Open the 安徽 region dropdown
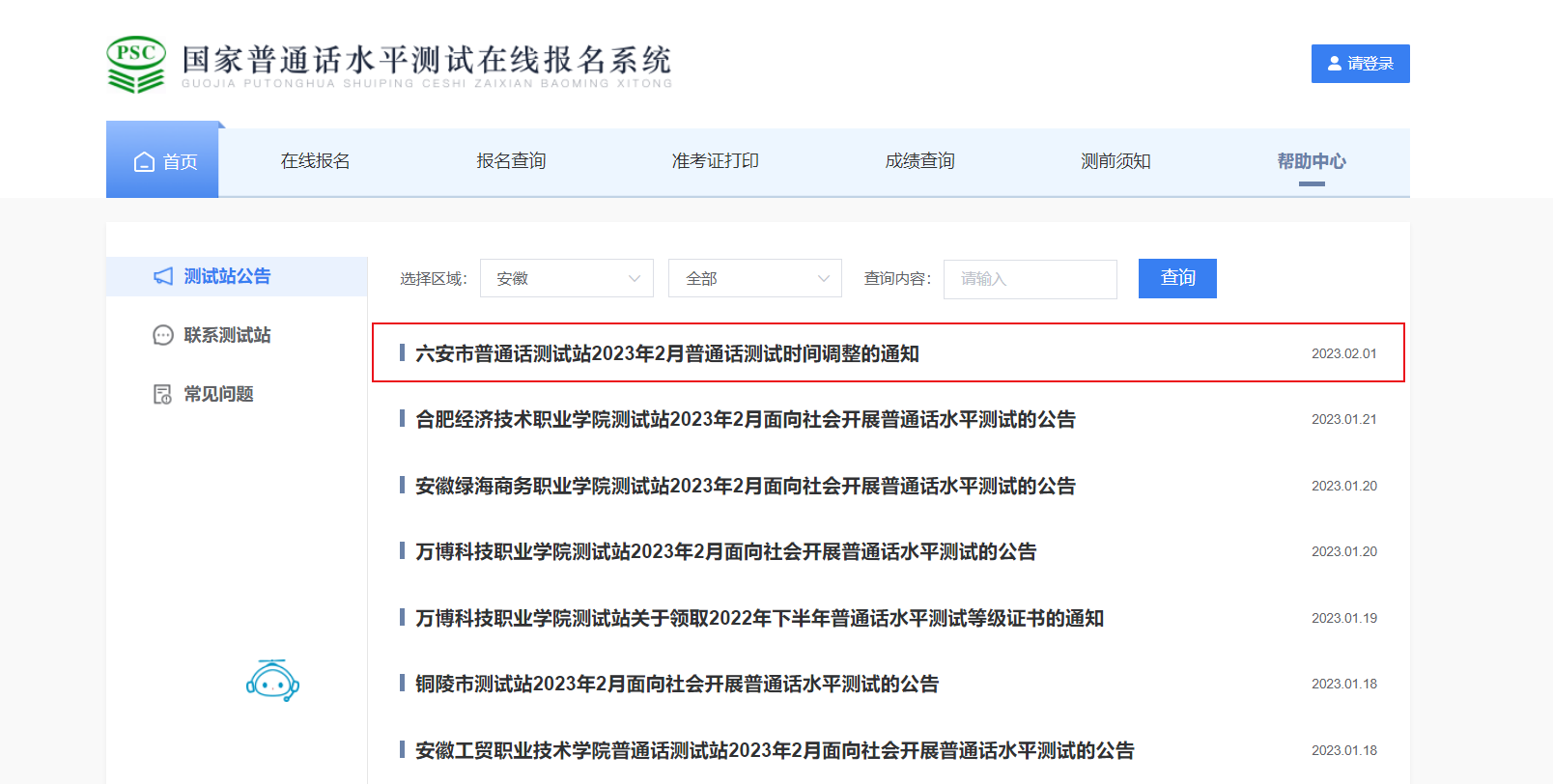Viewport: 1553px width, 784px height. pyautogui.click(x=567, y=278)
